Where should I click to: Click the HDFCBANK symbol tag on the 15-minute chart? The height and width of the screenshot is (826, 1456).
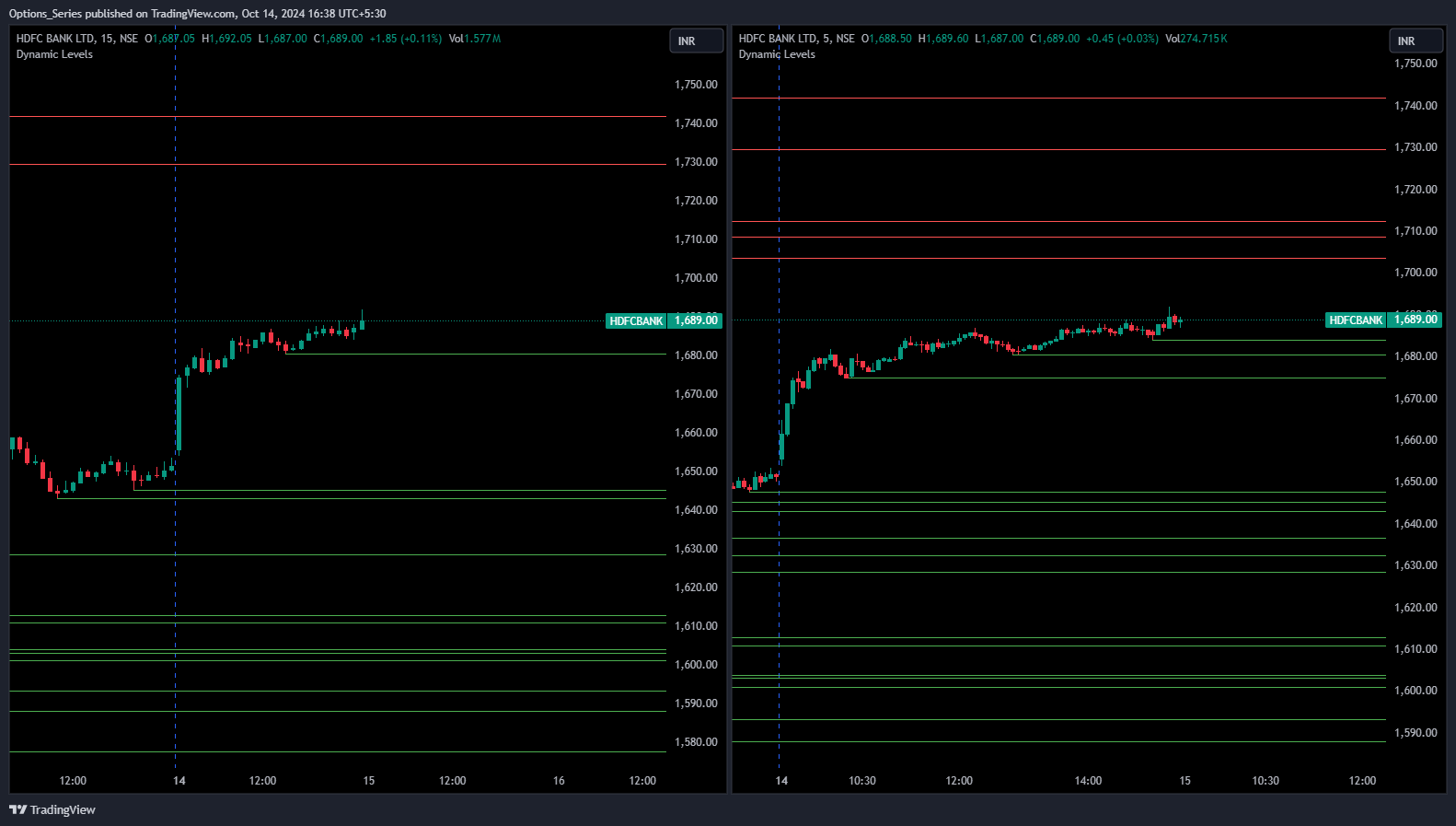pos(636,321)
